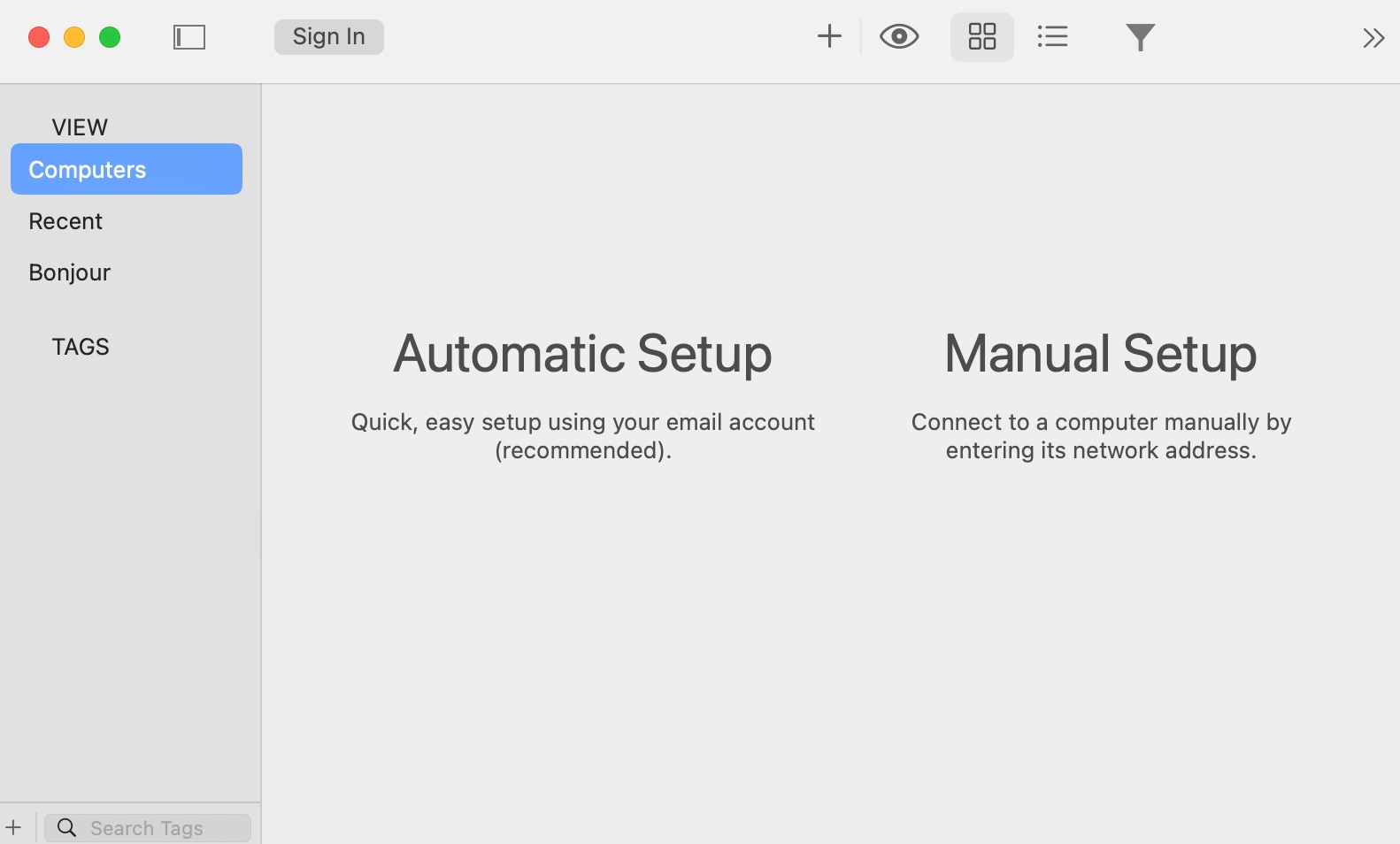1400x844 pixels.
Task: Add a tag with bottom plus button
Action: click(13, 828)
